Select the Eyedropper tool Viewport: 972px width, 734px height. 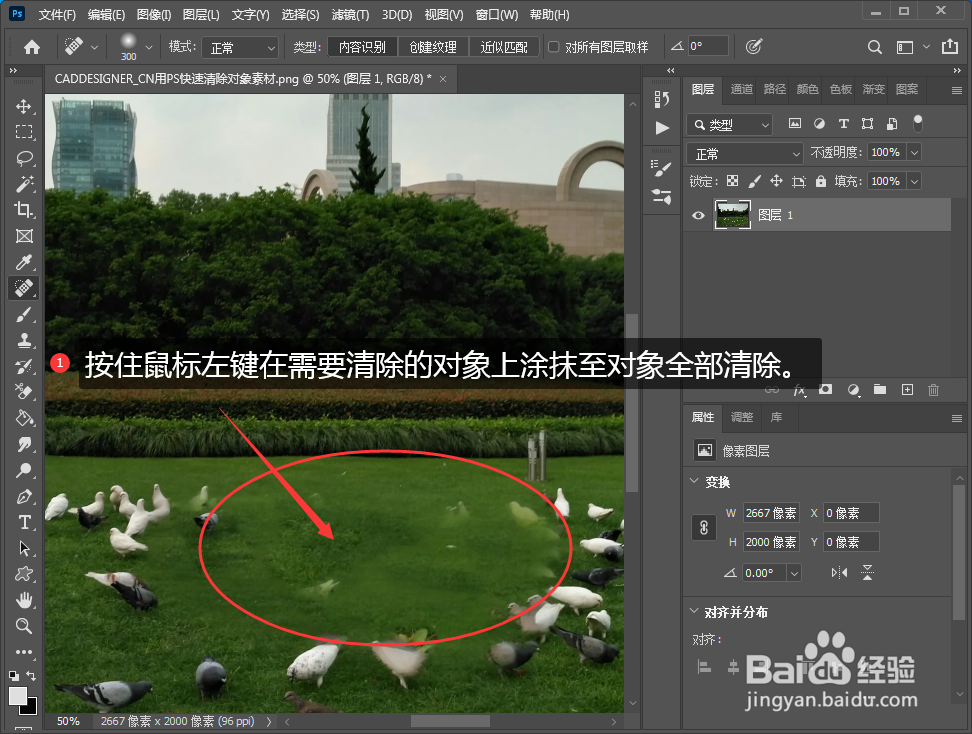pyautogui.click(x=24, y=262)
